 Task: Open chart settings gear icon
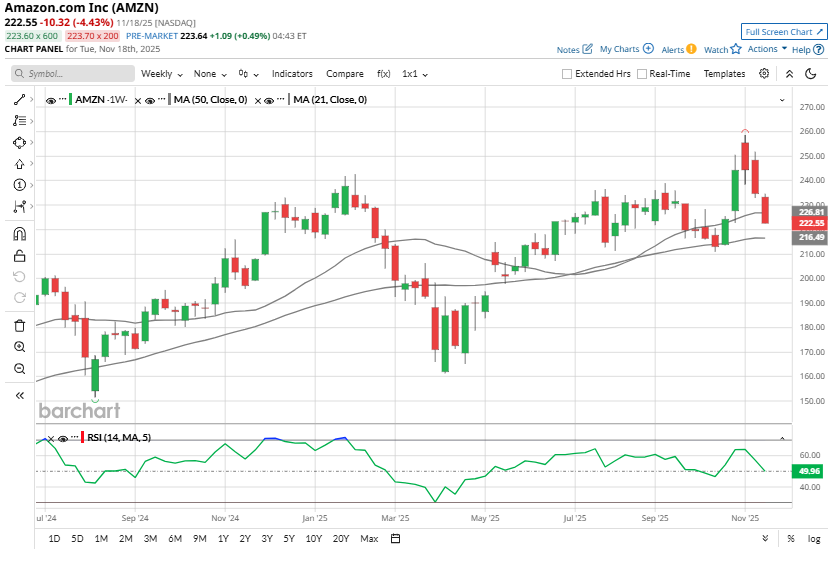click(x=764, y=73)
